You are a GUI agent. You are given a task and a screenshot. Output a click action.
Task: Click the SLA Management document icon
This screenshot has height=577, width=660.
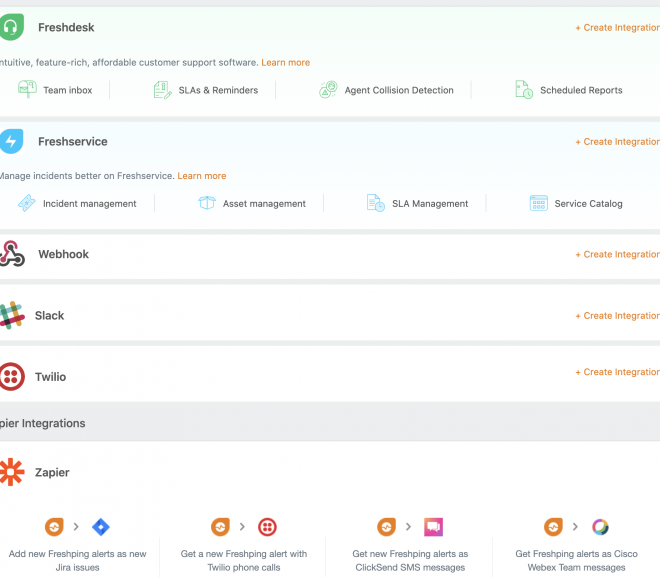coord(375,203)
